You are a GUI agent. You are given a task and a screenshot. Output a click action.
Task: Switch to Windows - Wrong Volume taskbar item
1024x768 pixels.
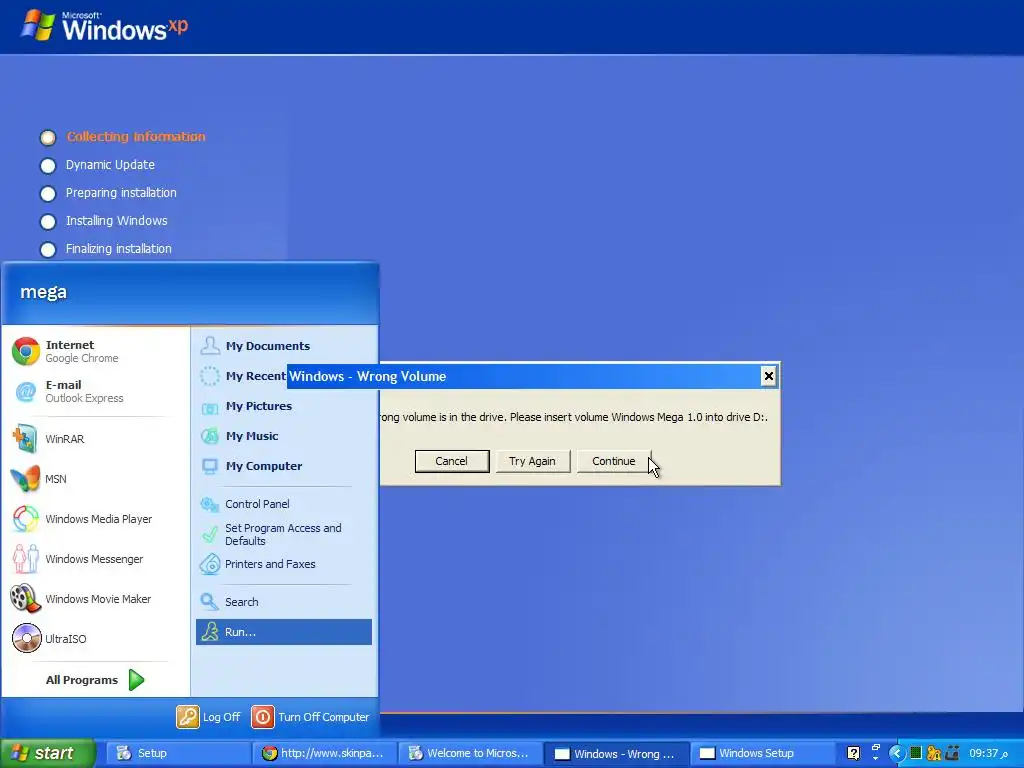(616, 753)
